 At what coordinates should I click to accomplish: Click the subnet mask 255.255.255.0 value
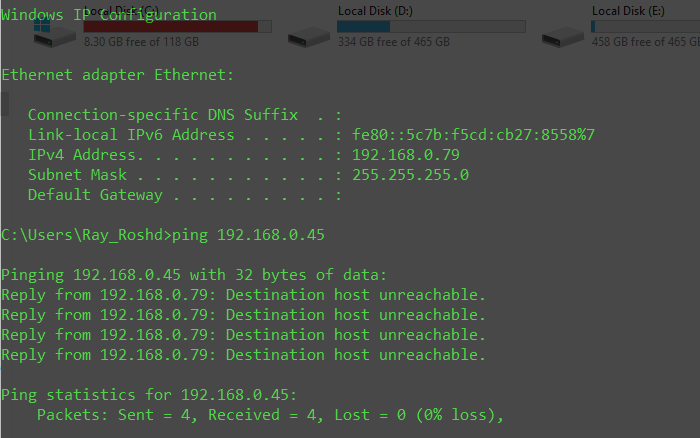(x=410, y=175)
